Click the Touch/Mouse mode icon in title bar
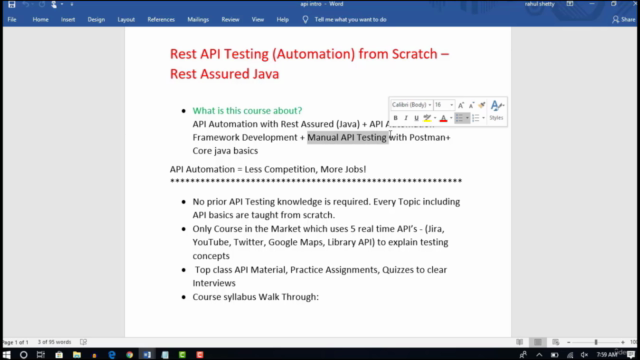 pyautogui.click(x=54, y=4)
